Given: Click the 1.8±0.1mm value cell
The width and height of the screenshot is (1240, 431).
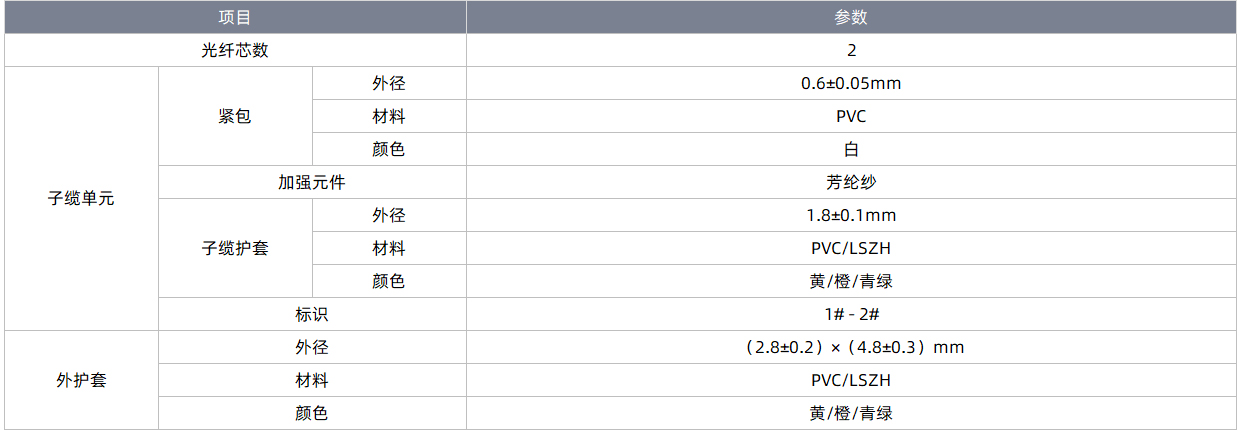Looking at the screenshot, I should tap(851, 216).
